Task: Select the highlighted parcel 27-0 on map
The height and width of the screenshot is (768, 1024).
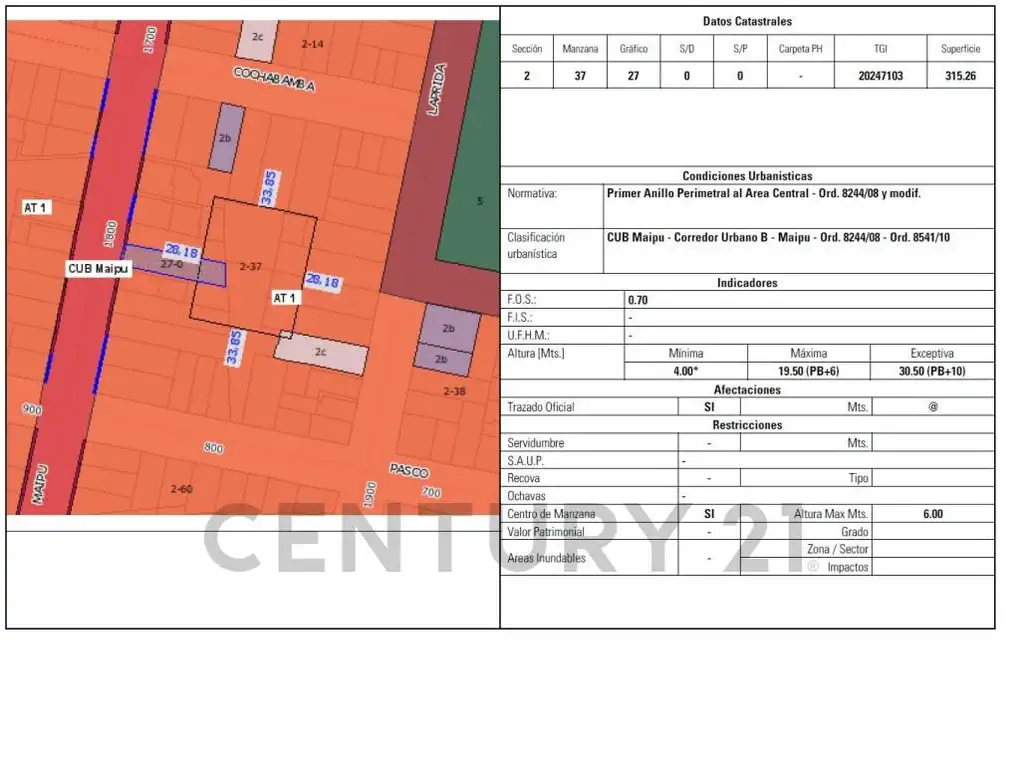Action: click(x=173, y=265)
